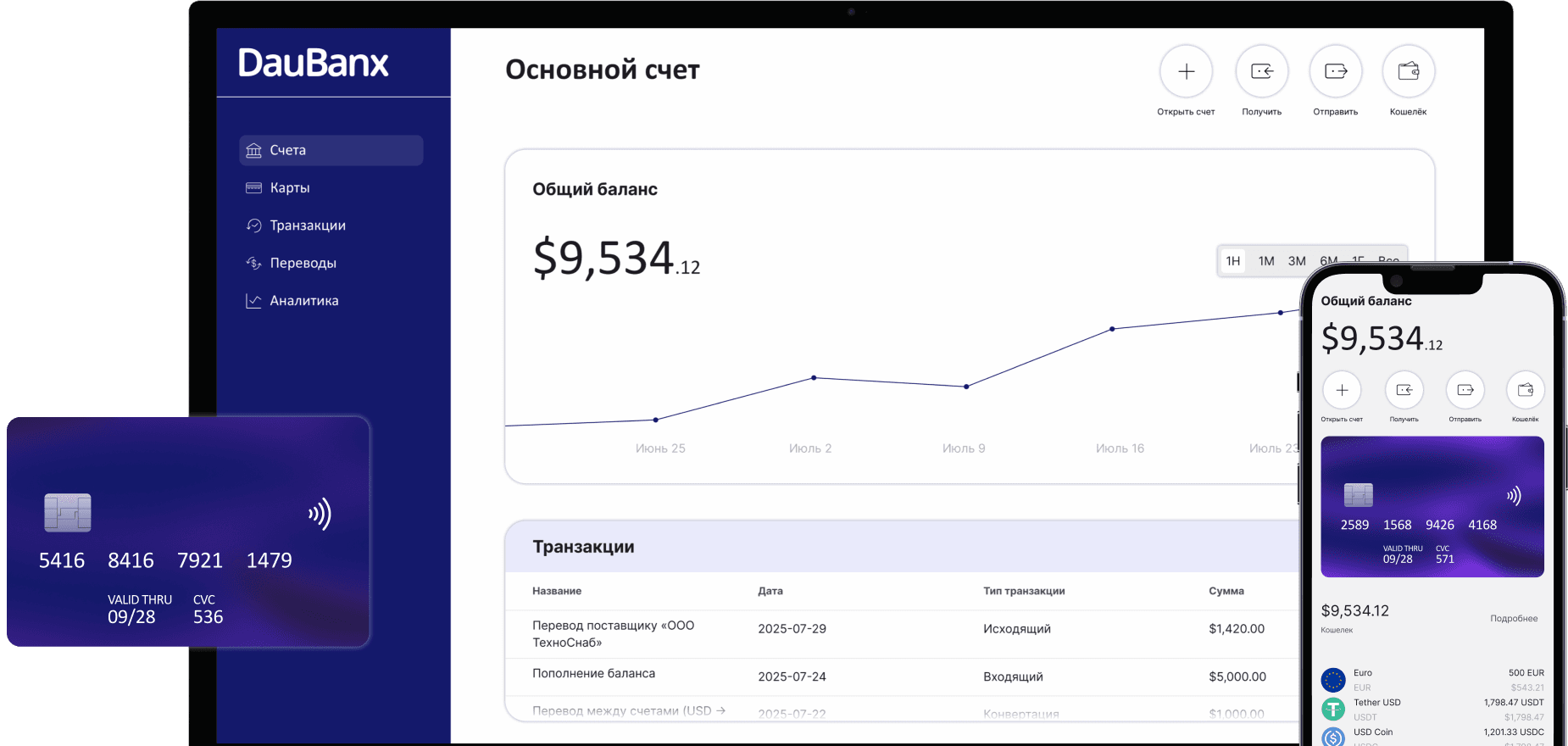Click the Тип транзакции column header

coord(1024,591)
